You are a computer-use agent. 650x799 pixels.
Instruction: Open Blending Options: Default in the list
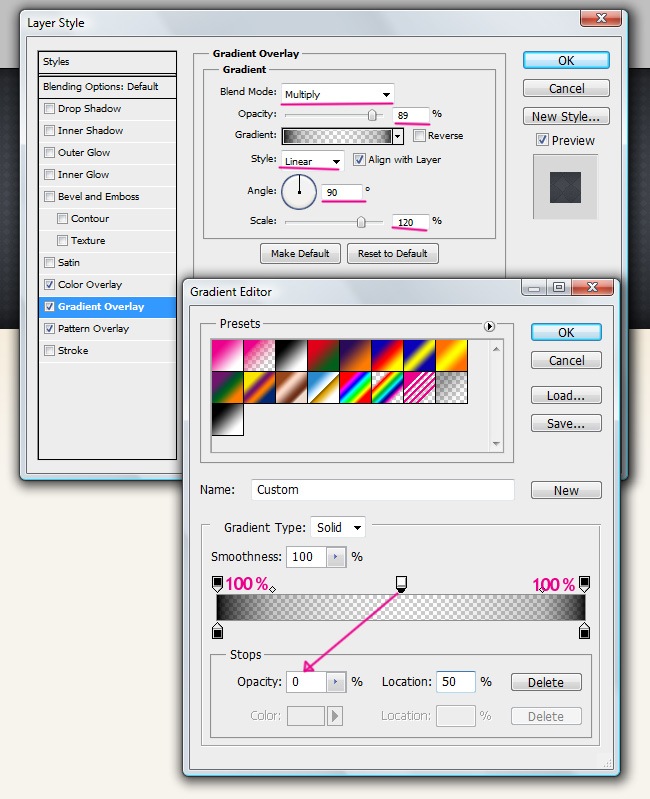pyautogui.click(x=100, y=87)
